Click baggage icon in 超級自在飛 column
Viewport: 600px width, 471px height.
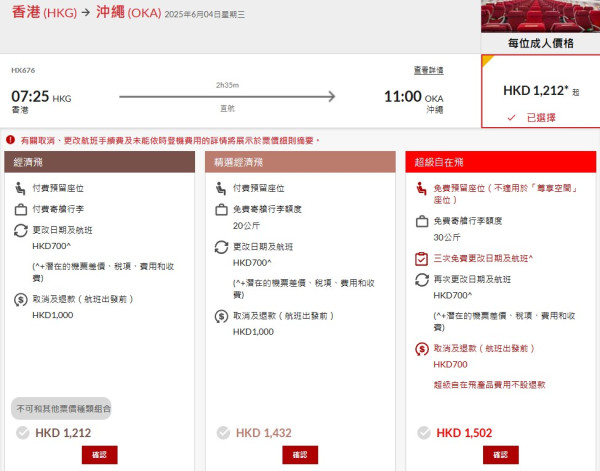(x=422, y=221)
